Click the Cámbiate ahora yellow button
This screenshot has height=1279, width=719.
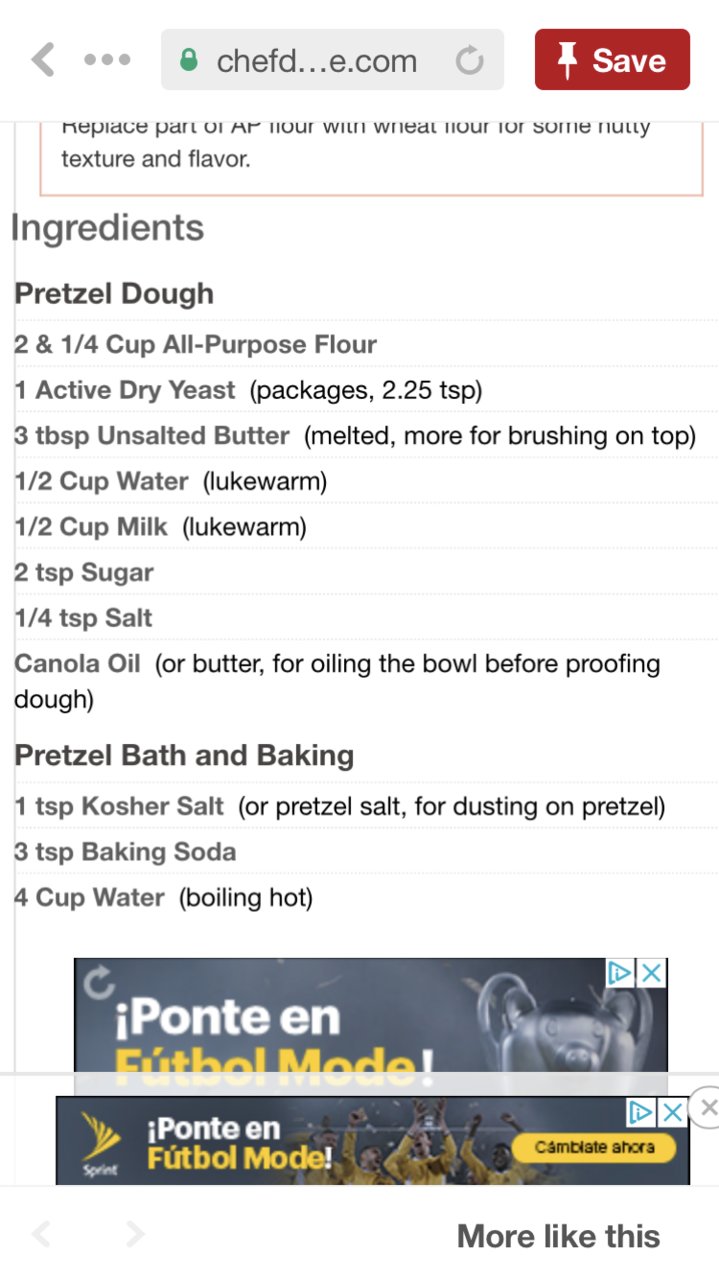tap(594, 1147)
